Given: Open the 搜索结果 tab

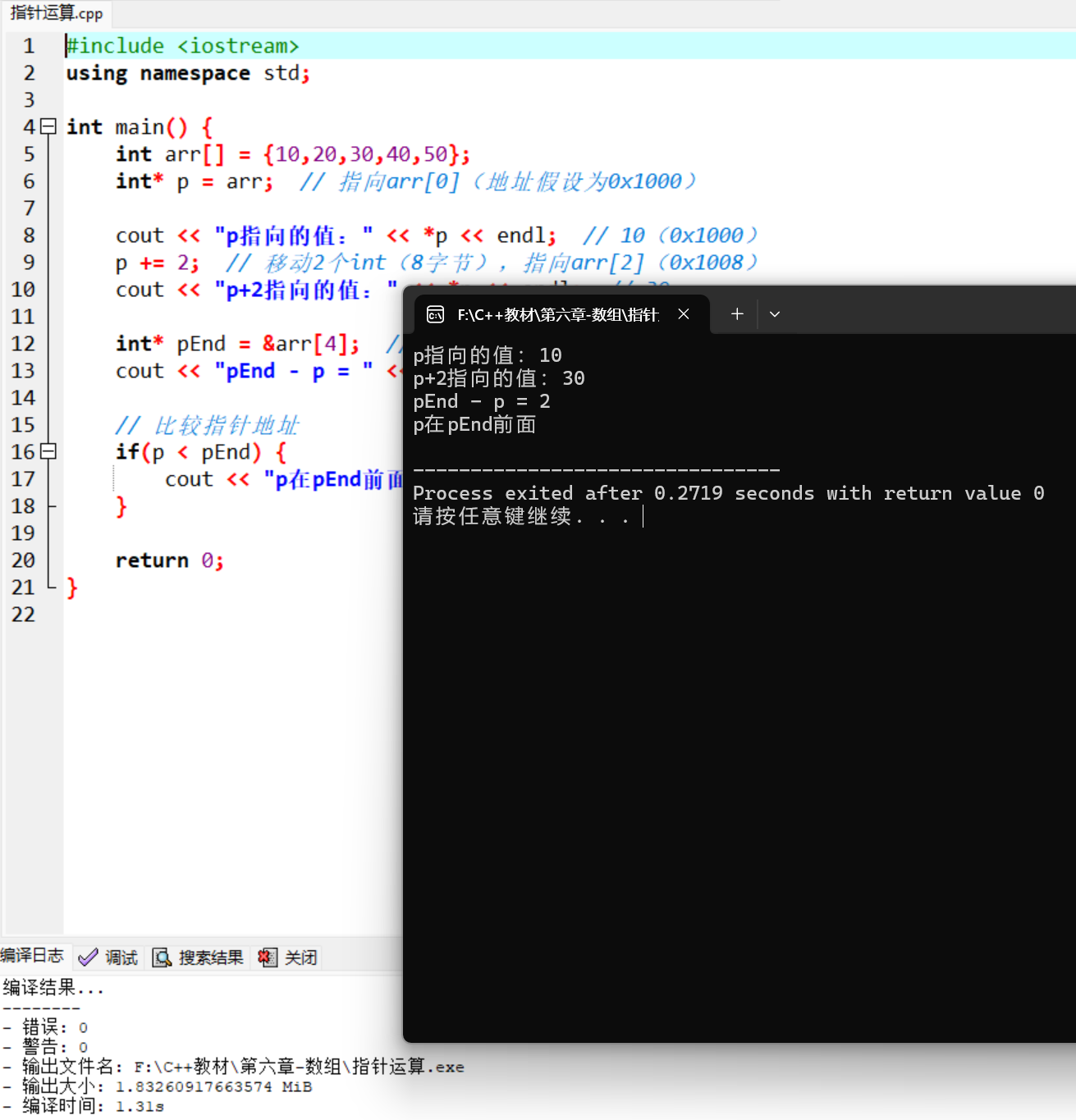Looking at the screenshot, I should [199, 958].
